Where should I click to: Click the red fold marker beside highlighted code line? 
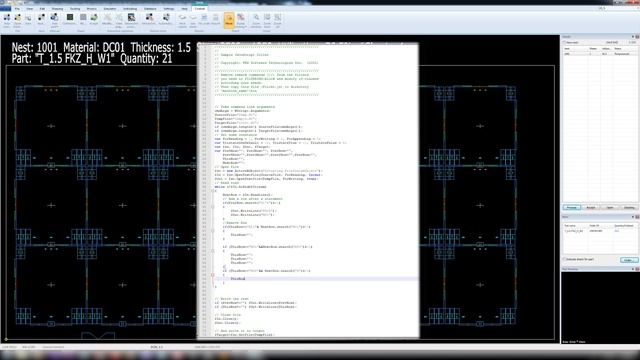click(x=213, y=275)
